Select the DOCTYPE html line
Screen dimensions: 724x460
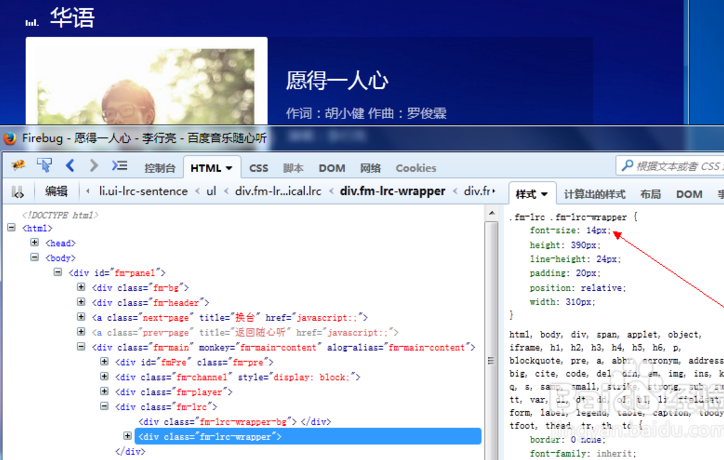point(60,215)
